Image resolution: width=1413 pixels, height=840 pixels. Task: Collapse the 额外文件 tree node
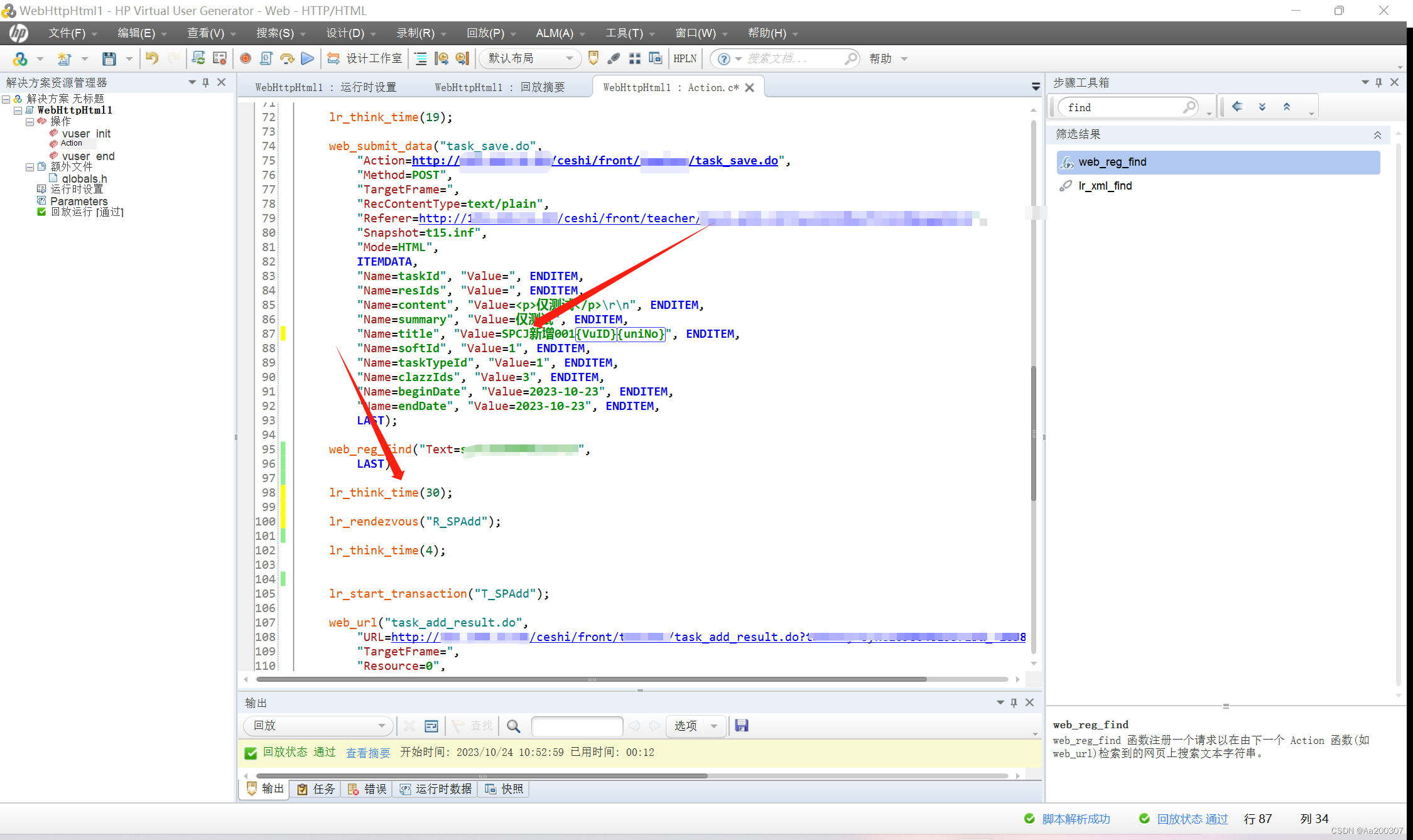click(x=30, y=167)
